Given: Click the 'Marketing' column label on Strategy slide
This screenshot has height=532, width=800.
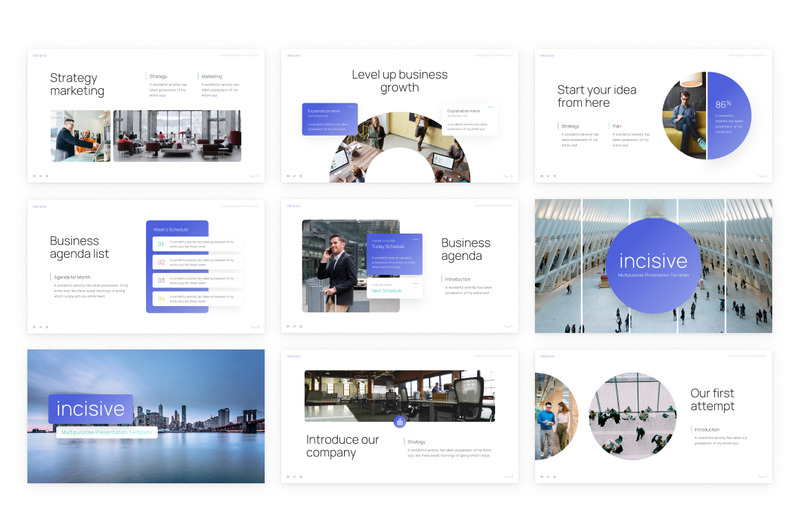Looking at the screenshot, I should [212, 76].
